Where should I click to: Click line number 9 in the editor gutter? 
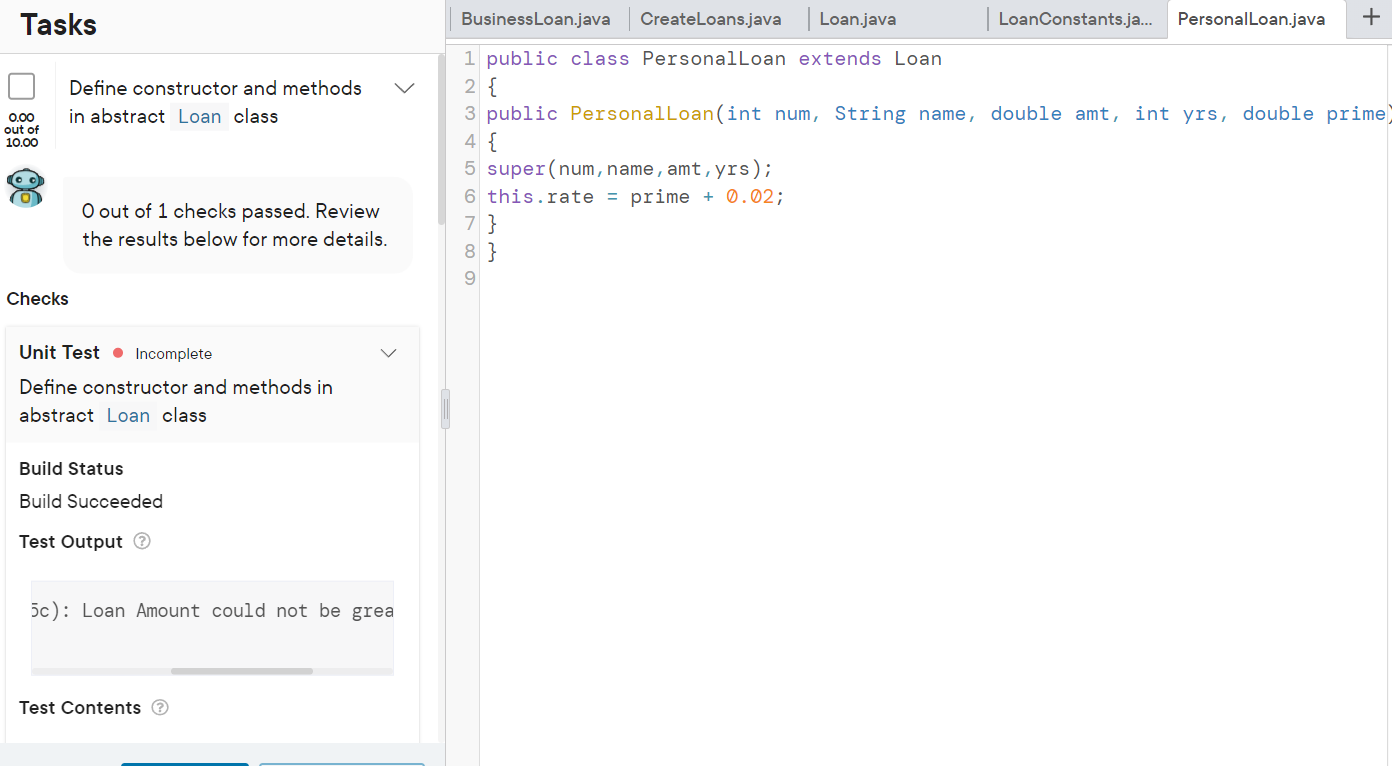[471, 279]
